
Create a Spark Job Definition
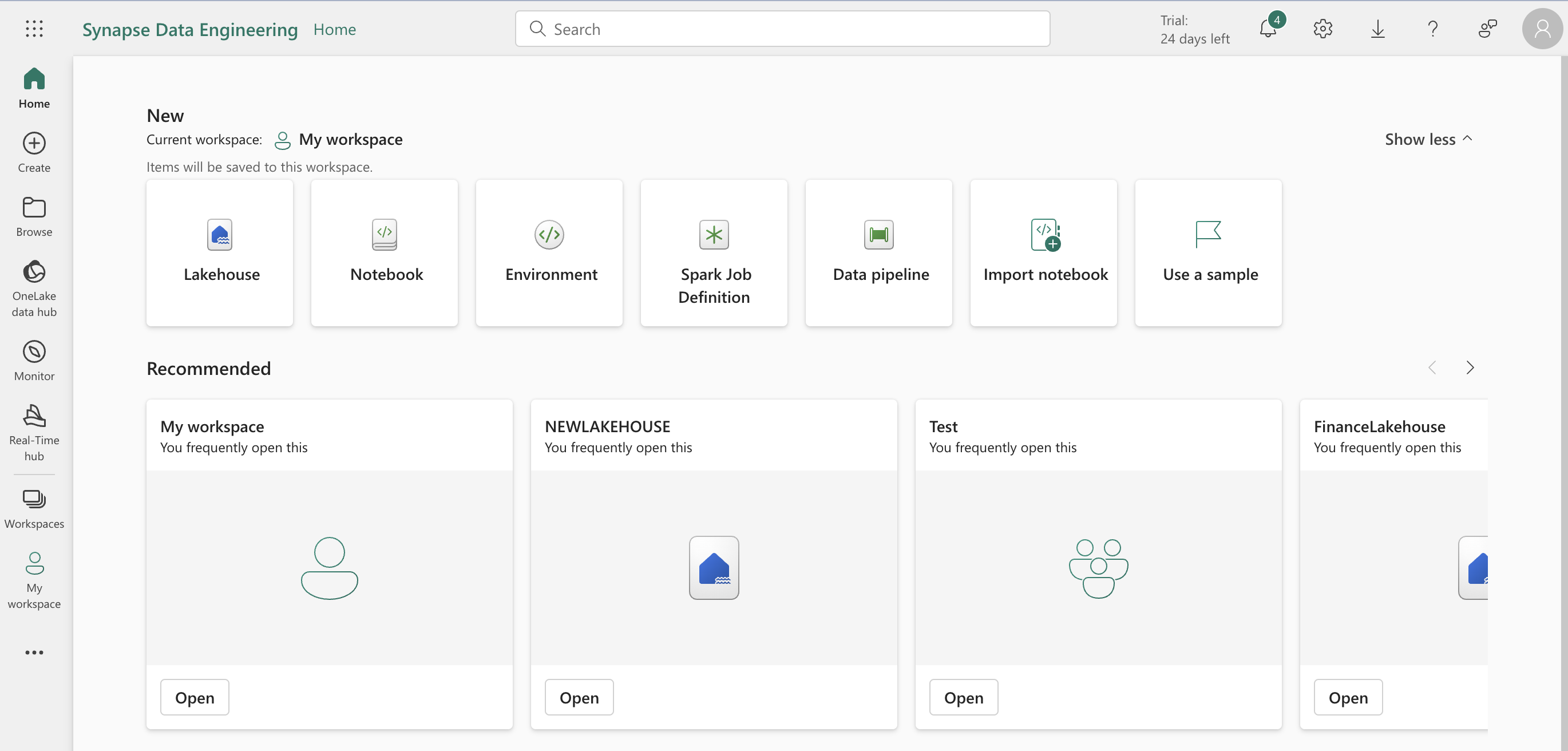[x=714, y=253]
